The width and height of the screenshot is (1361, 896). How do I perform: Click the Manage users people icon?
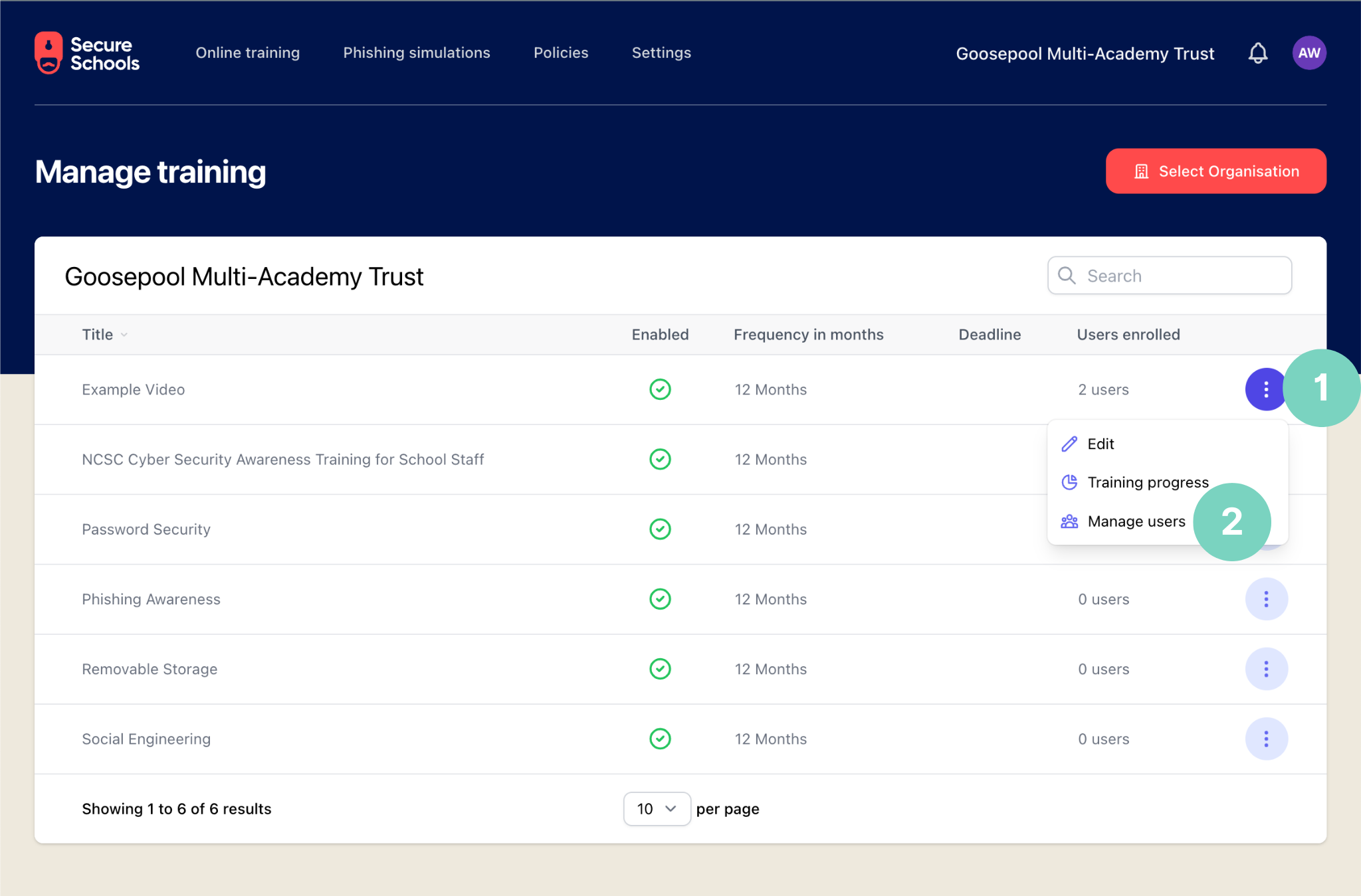(1069, 521)
